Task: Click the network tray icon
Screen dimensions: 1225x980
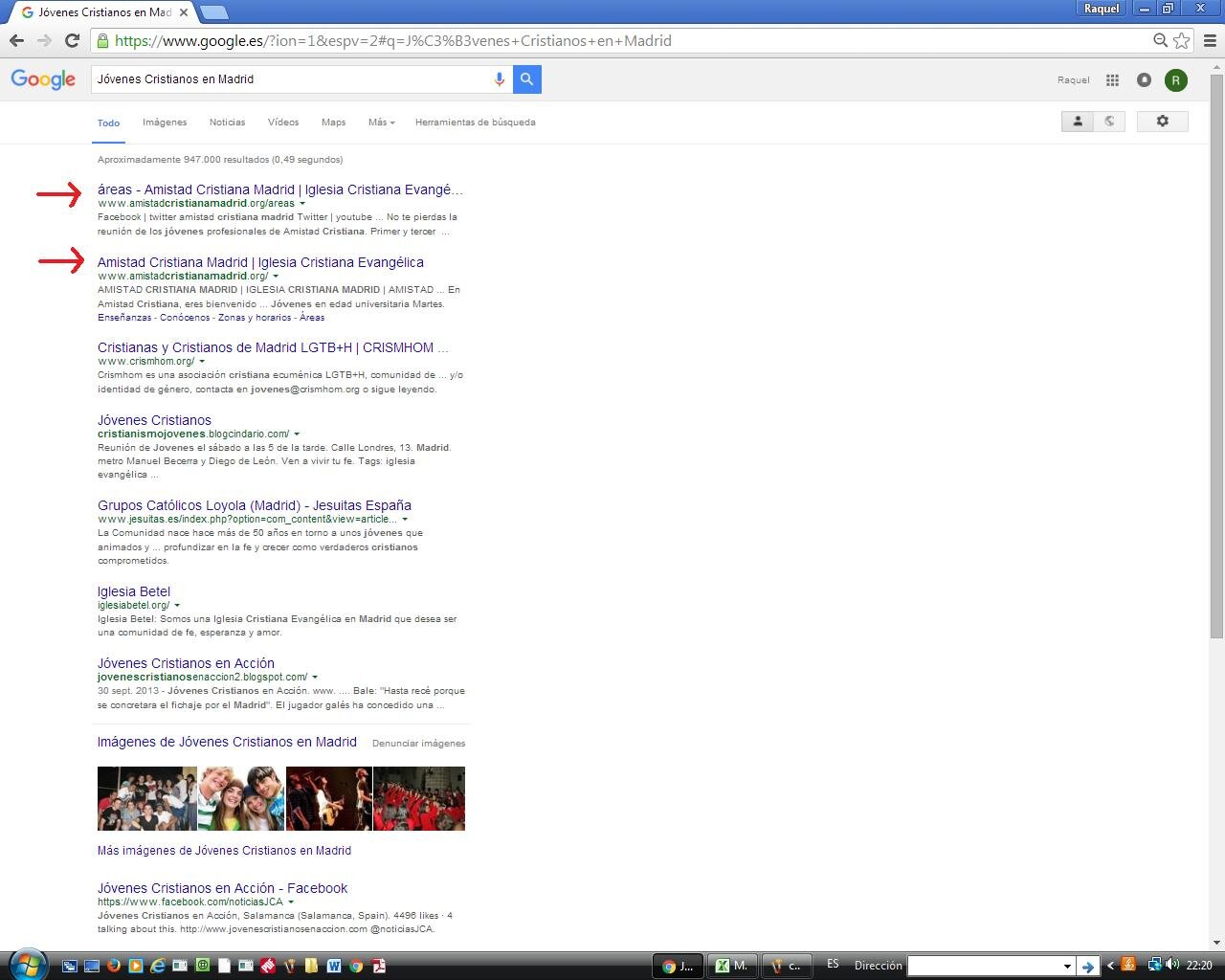Action: 1155,965
